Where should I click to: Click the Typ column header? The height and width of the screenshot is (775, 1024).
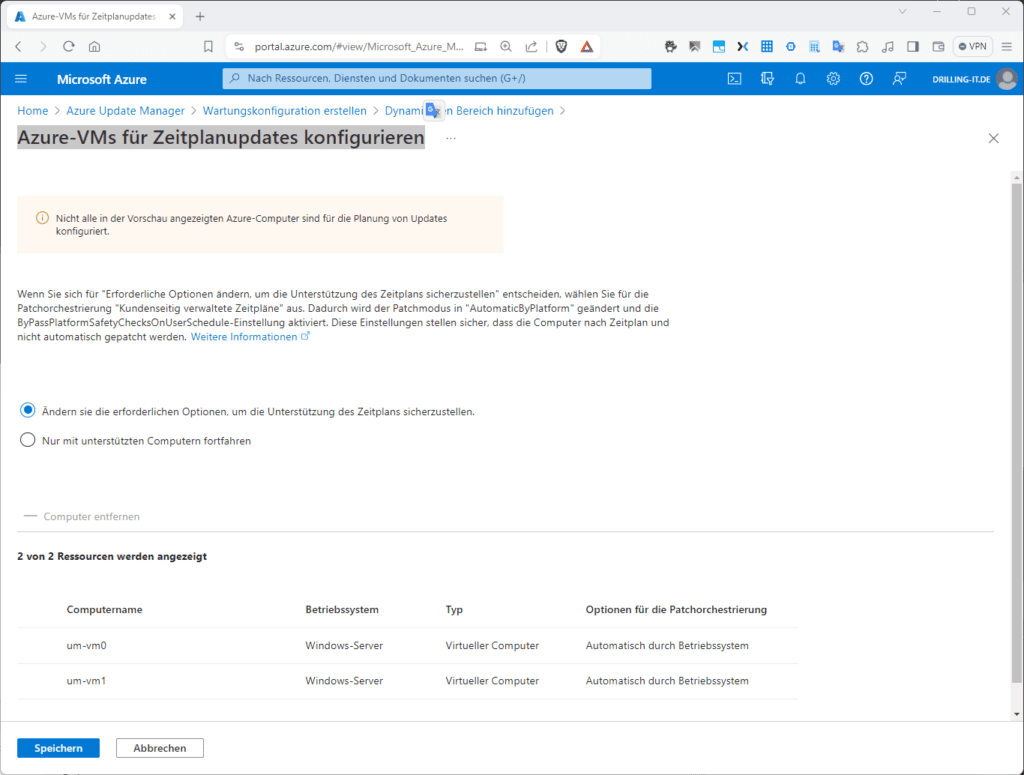[x=455, y=609]
